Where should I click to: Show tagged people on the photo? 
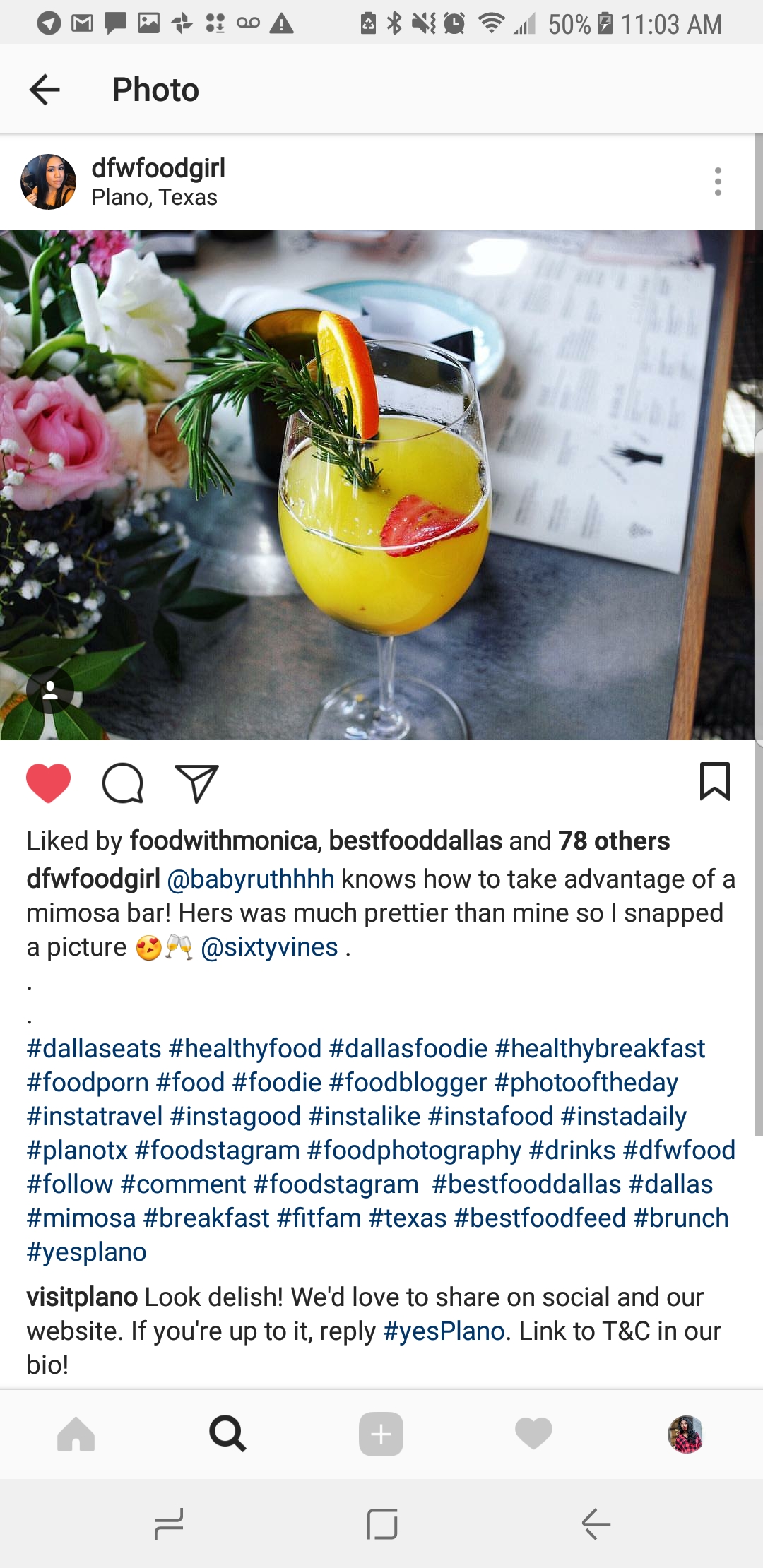coord(50,690)
